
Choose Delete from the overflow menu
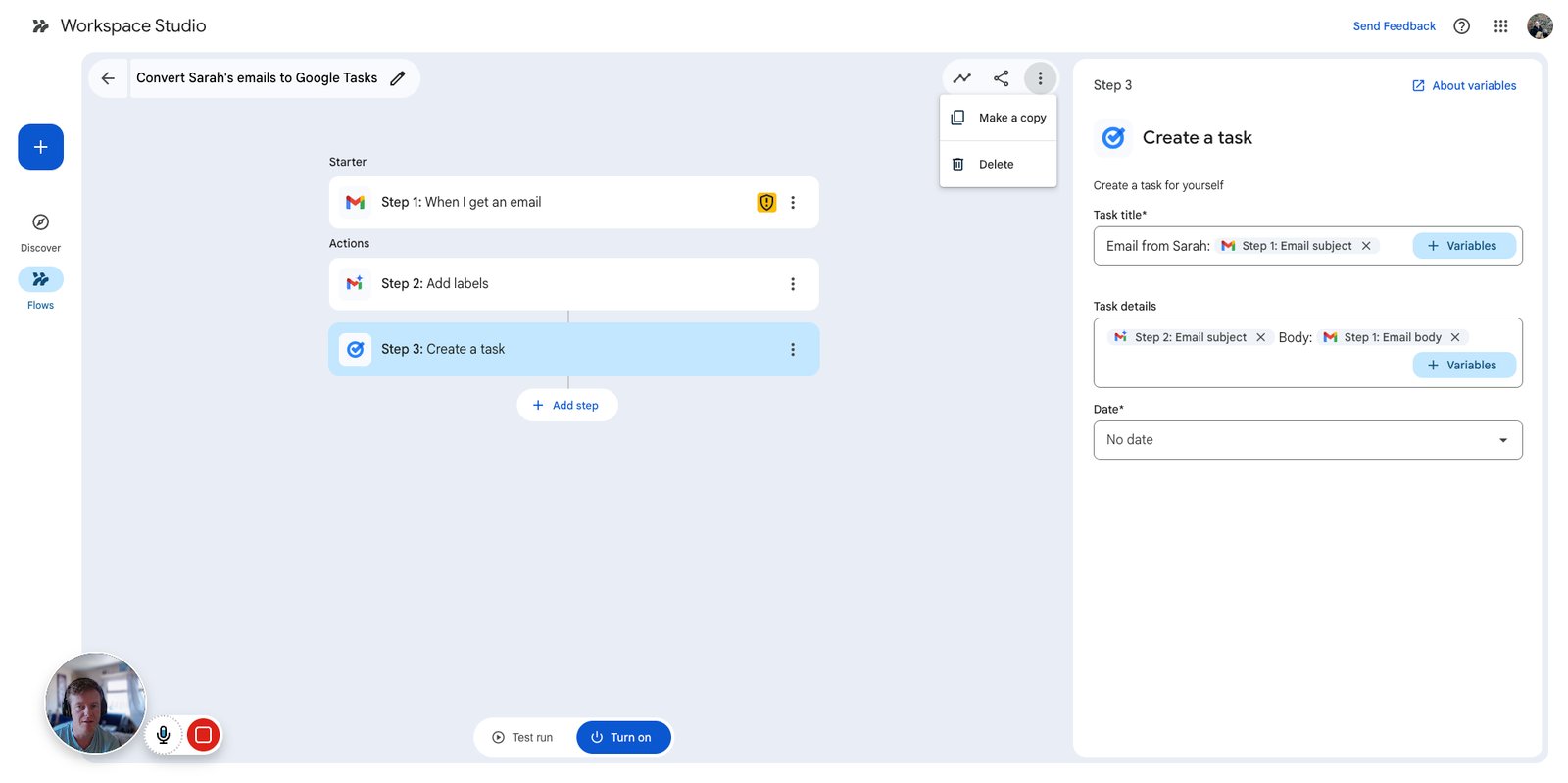click(x=998, y=165)
